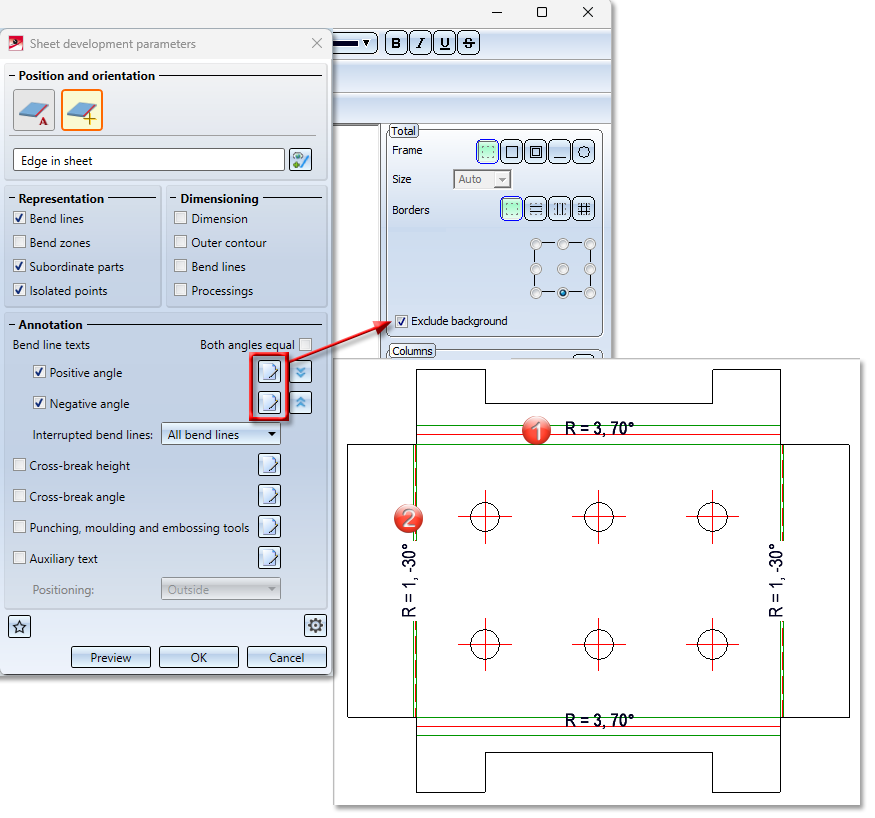The width and height of the screenshot is (875, 818).
Task: Uncheck Bend lines under Representation
Action: [x=20, y=218]
